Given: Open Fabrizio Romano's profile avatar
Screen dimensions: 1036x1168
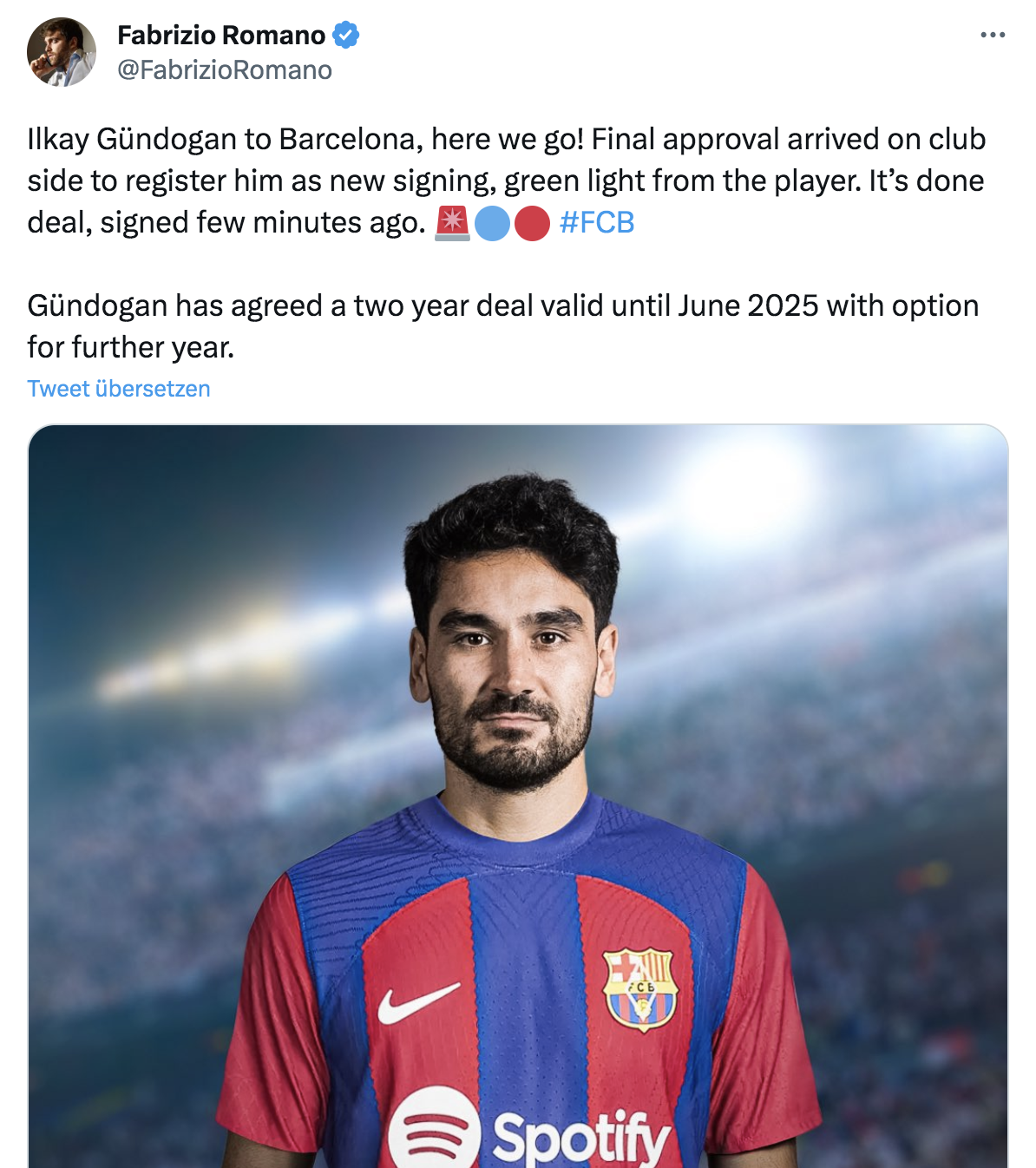Looking at the screenshot, I should (x=62, y=52).
